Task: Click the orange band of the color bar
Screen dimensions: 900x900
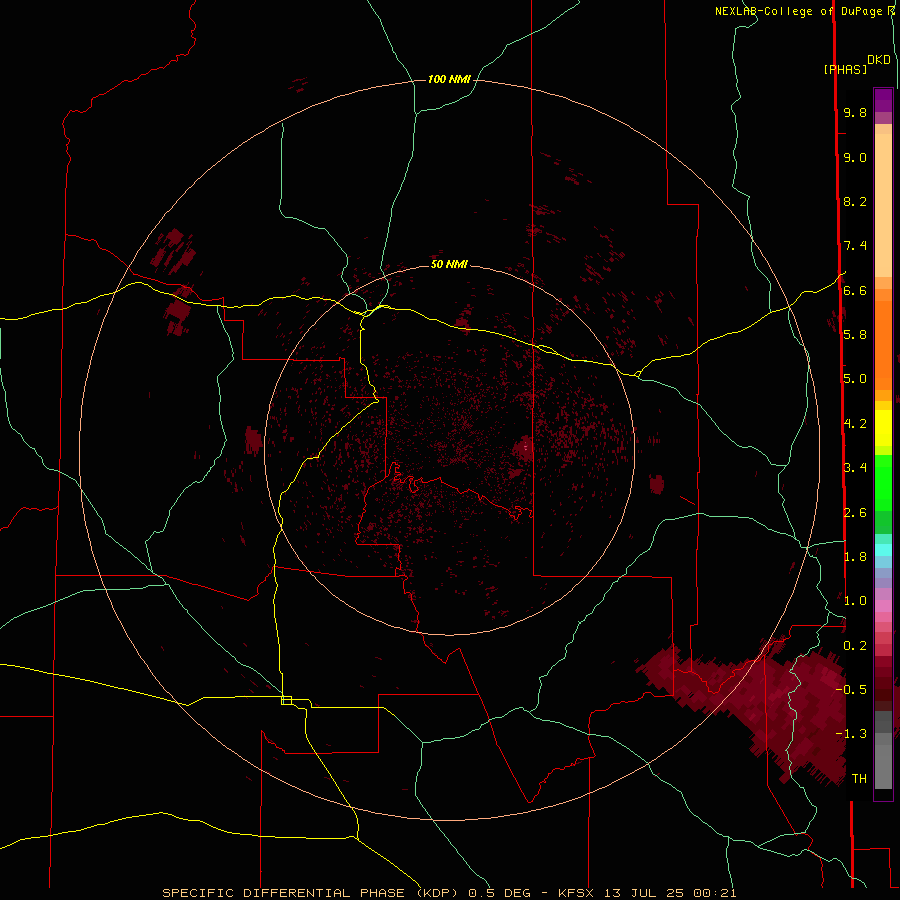Action: [x=883, y=346]
